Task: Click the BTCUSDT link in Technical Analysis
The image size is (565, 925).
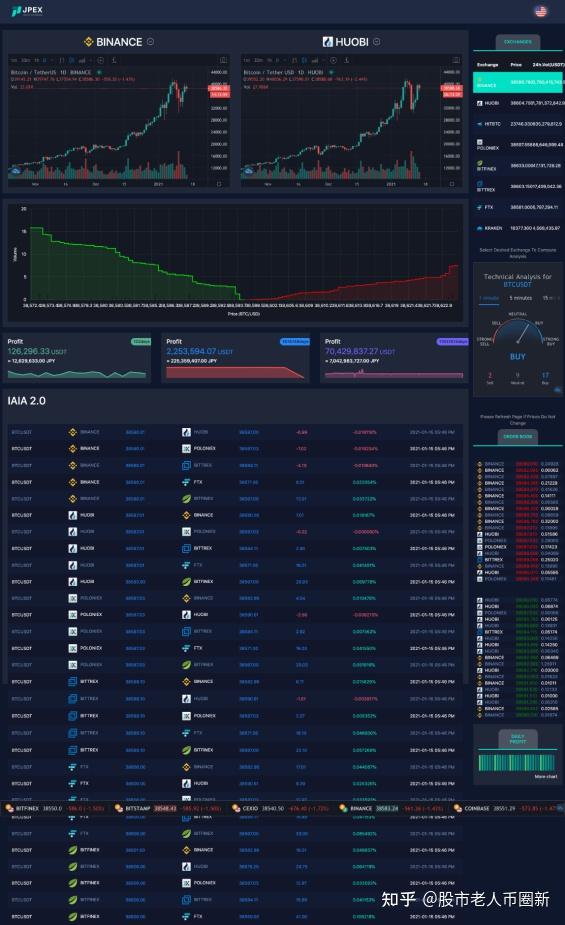Action: [517, 284]
